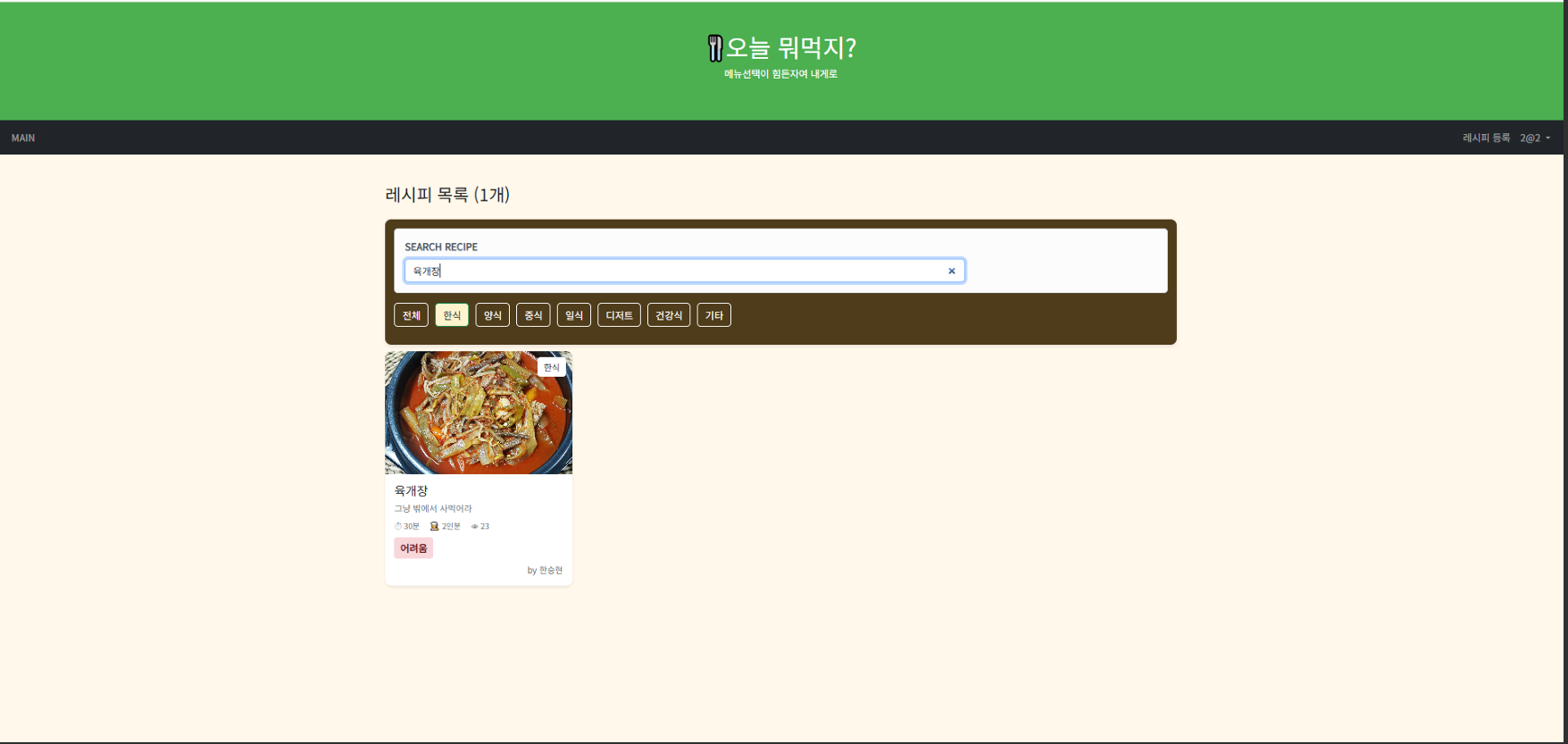This screenshot has width=1568, height=744.
Task: Select the '양식' category filter
Action: click(x=493, y=315)
